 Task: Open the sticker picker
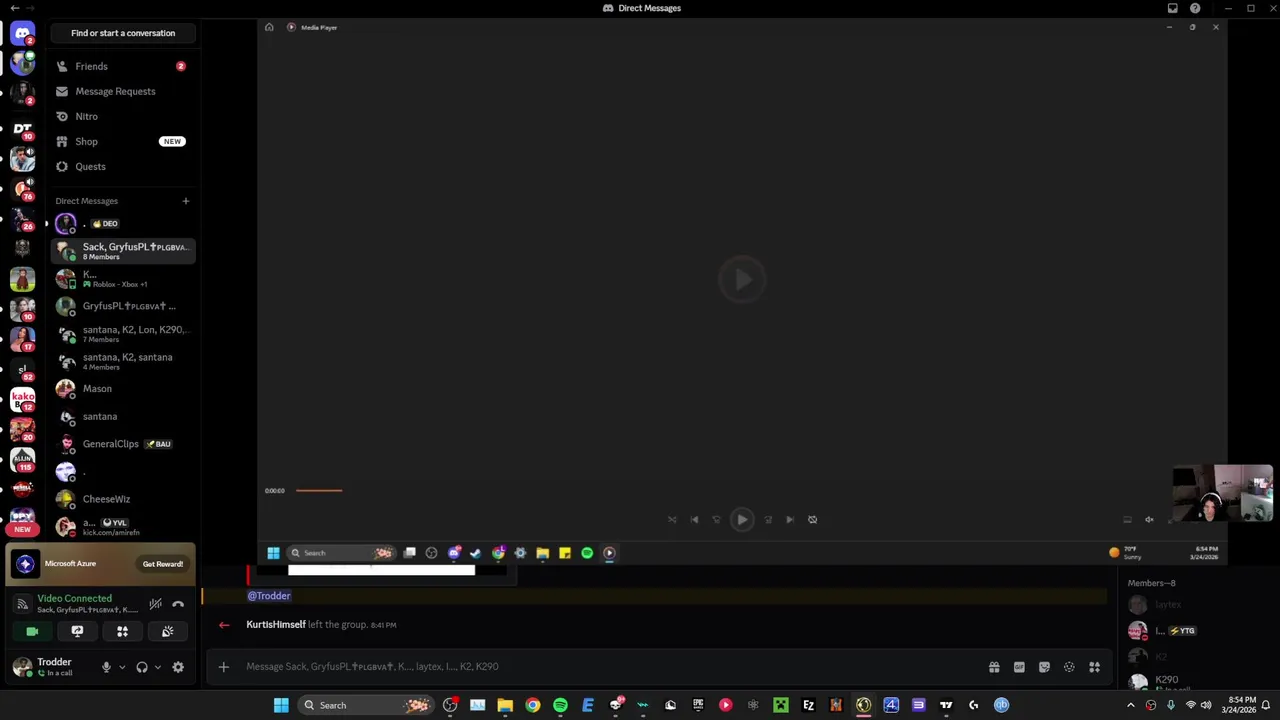pos(1044,667)
